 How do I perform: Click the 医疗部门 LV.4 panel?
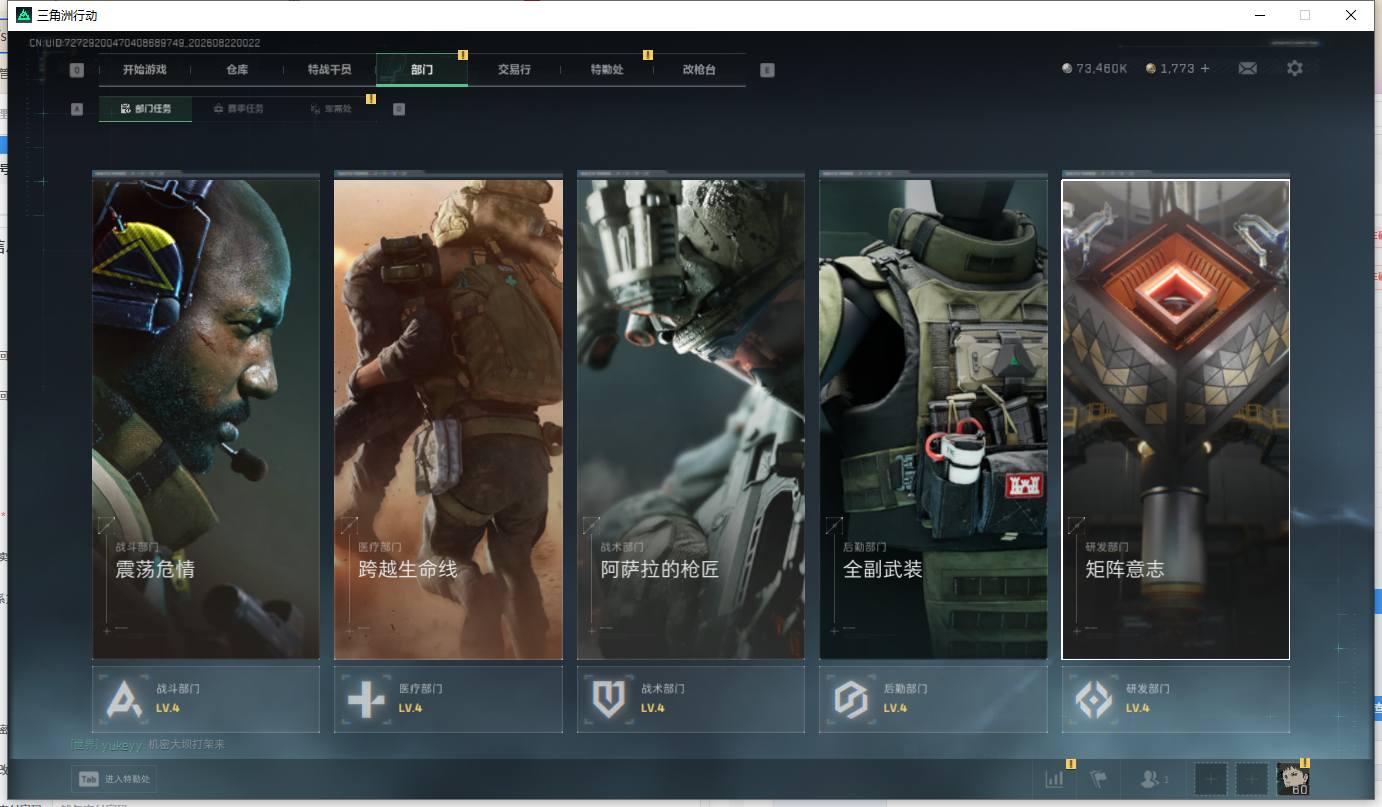[448, 699]
